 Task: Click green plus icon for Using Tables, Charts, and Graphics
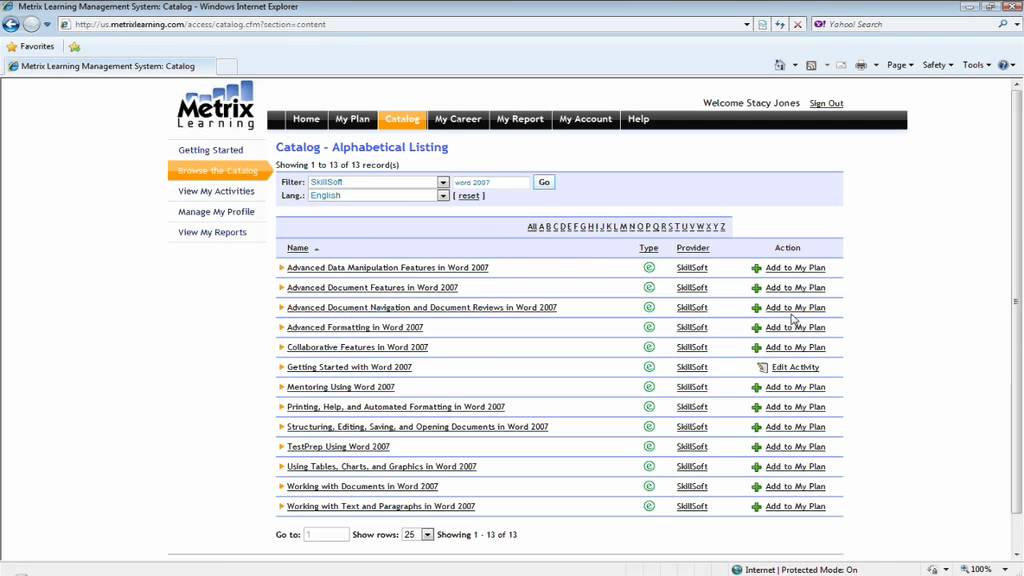coord(756,467)
